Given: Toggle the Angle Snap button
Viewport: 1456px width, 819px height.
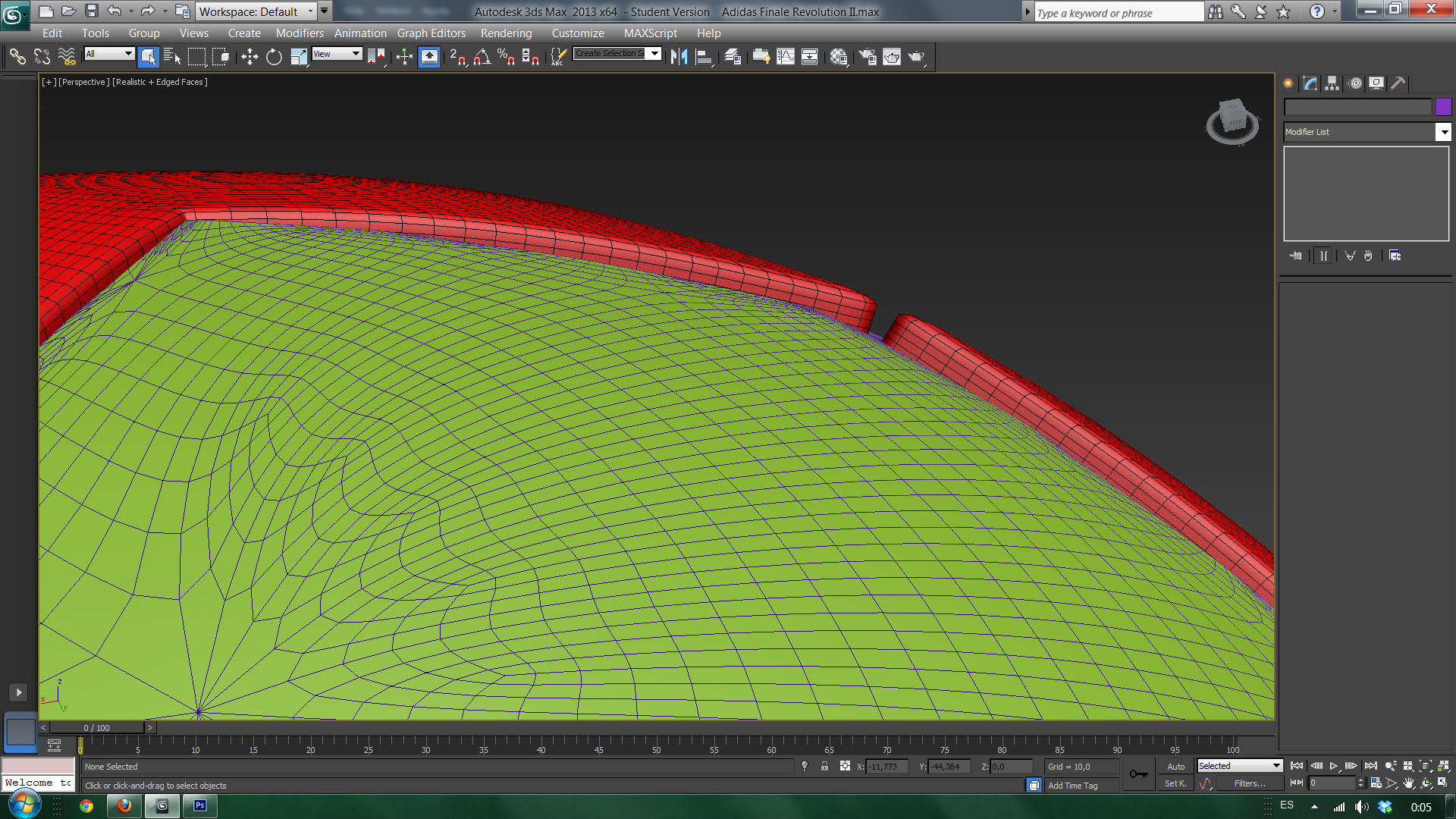Looking at the screenshot, I should click(x=482, y=57).
